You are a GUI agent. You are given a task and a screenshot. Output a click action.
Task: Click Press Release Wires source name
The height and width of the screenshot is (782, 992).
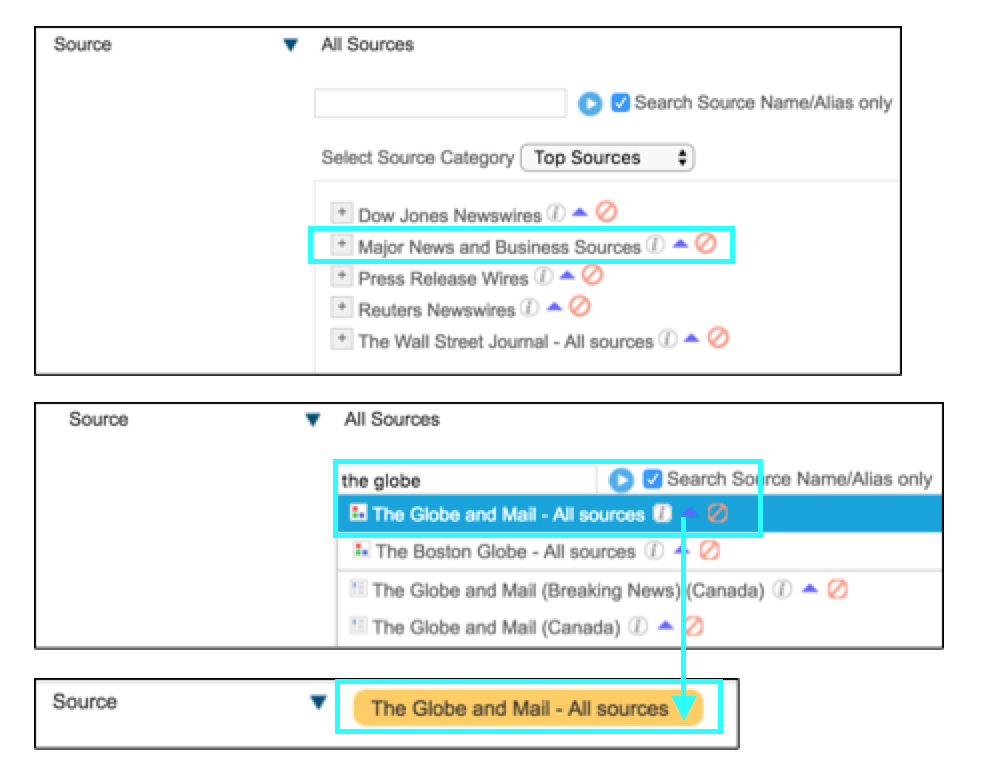(x=443, y=278)
